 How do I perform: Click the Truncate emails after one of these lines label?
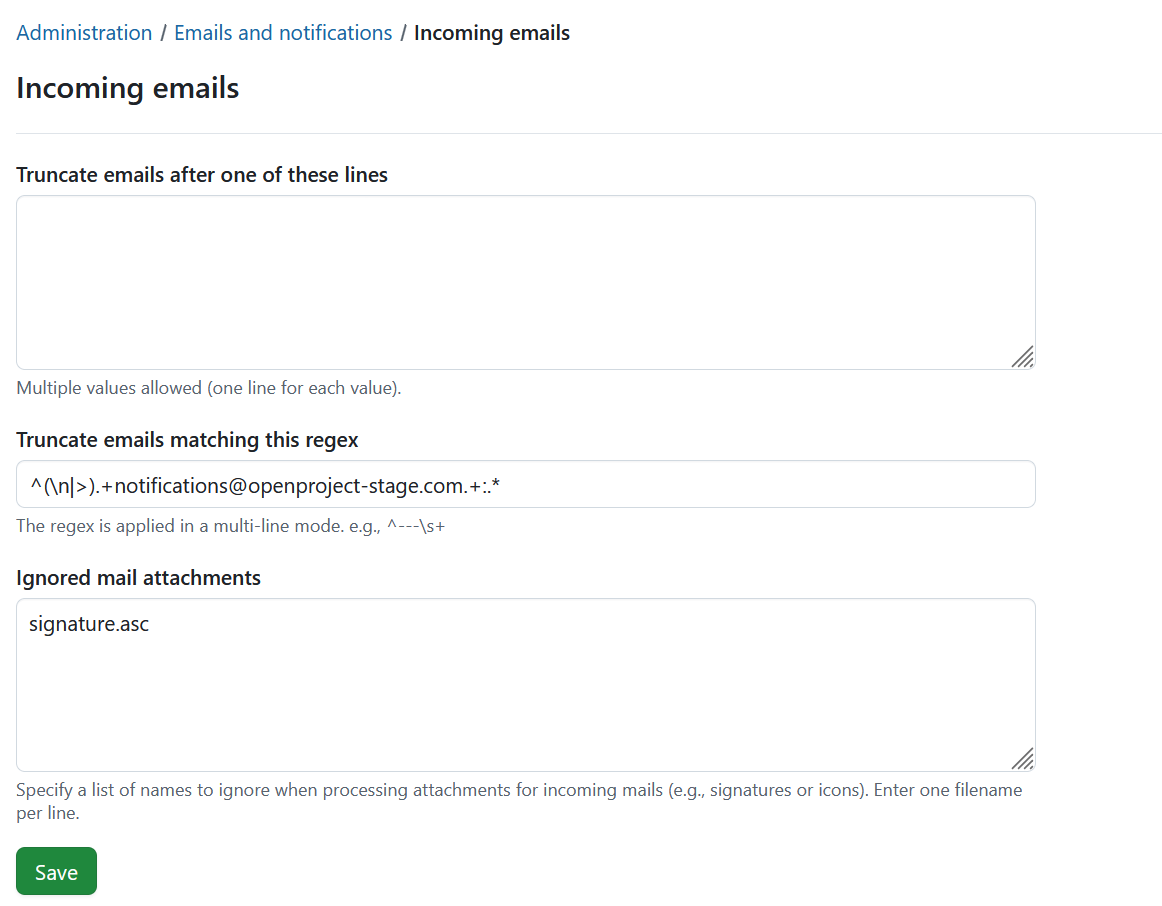tap(201, 174)
